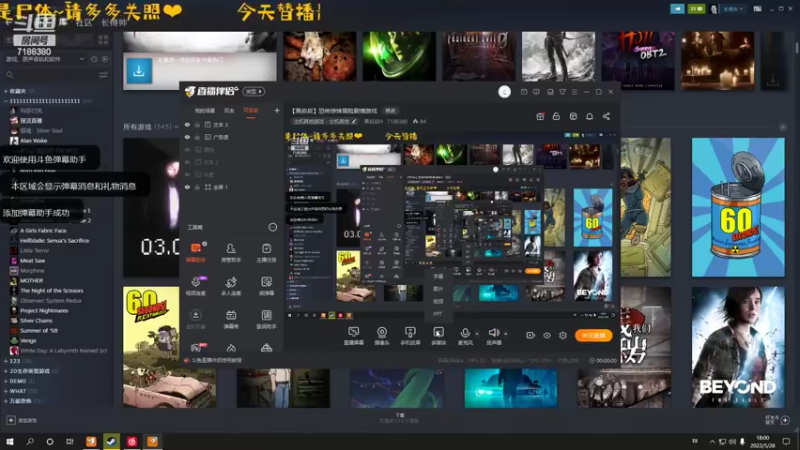Launch the 视频连麦 tool
The height and width of the screenshot is (450, 800).
pyautogui.click(x=196, y=286)
